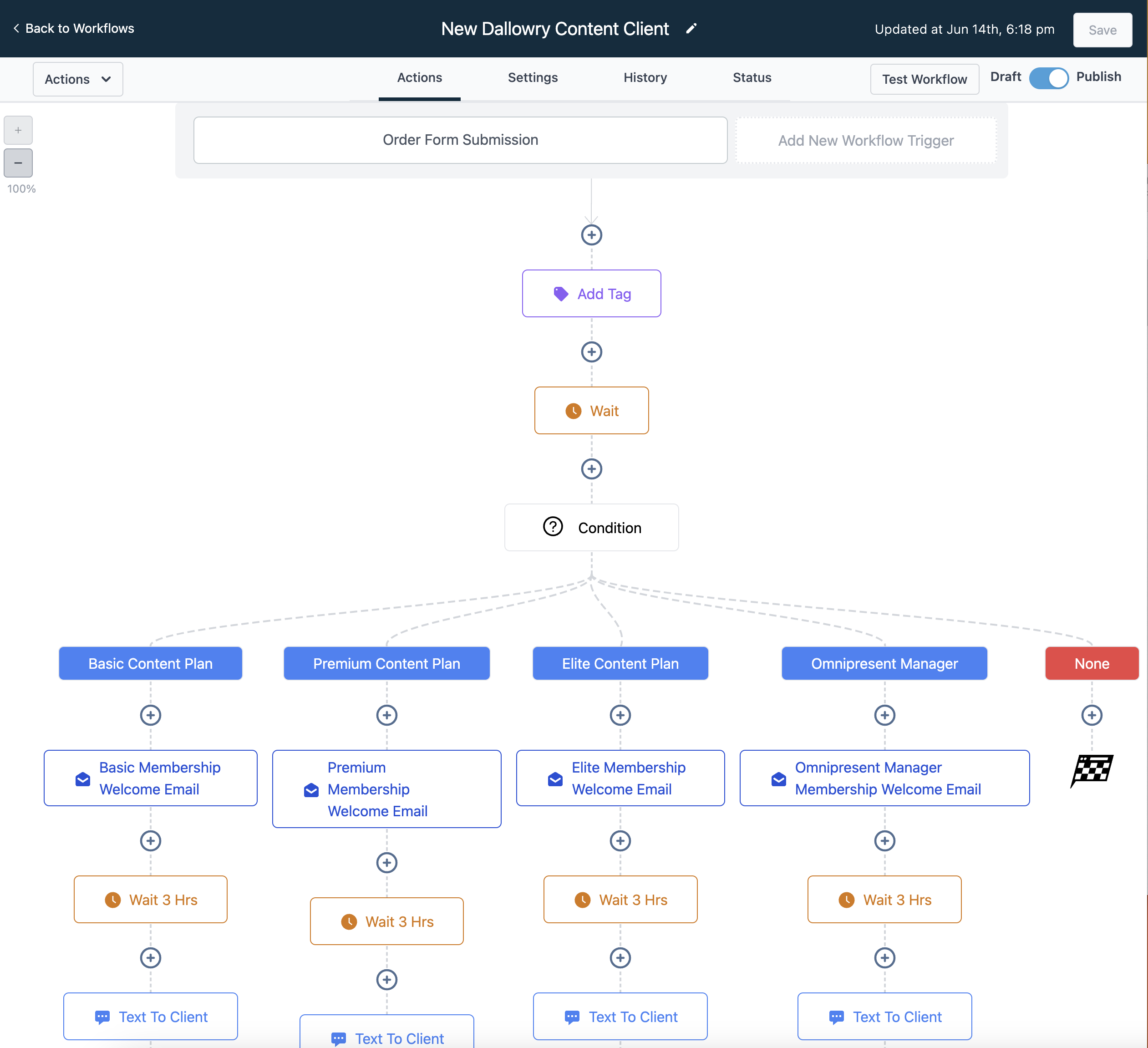
Task: Click plus circle below Elite branch Wait 3 Hrs
Action: 620,957
